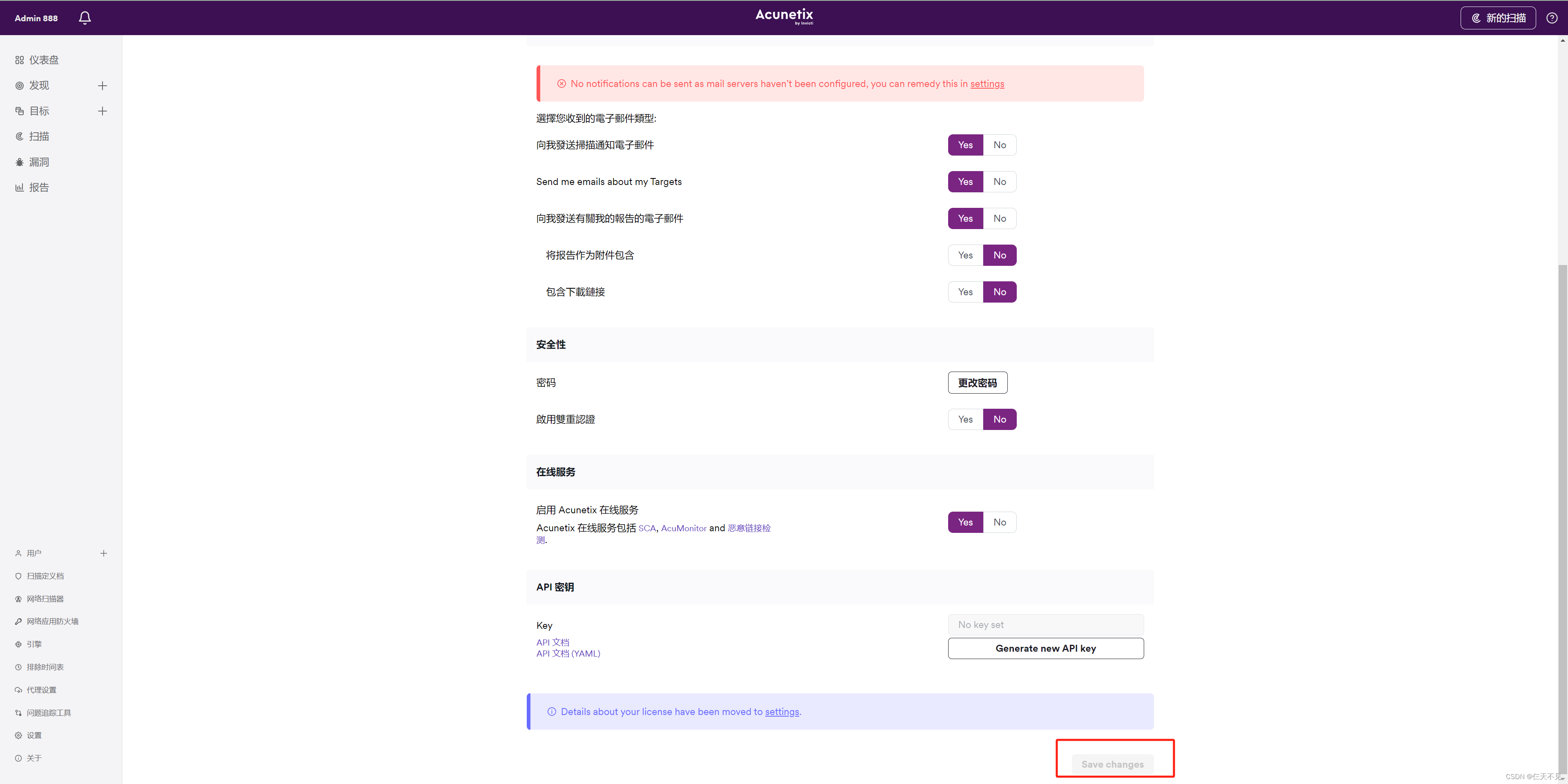Open the help icon top right
The height and width of the screenshot is (784, 1568).
pos(1551,18)
